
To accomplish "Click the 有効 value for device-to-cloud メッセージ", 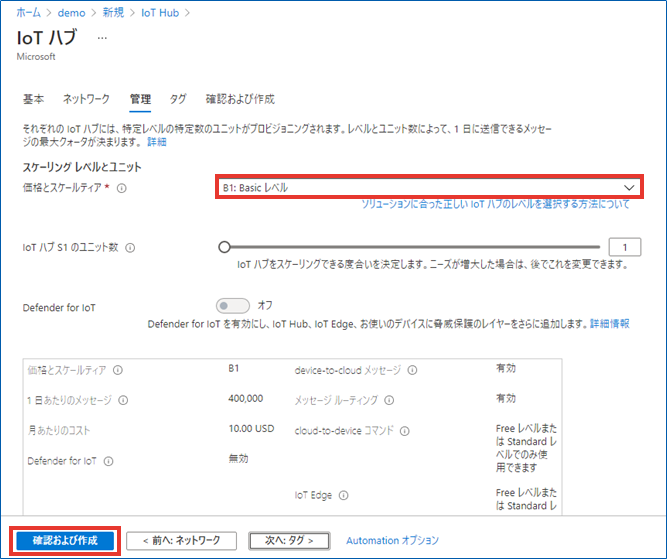I will [506, 368].
